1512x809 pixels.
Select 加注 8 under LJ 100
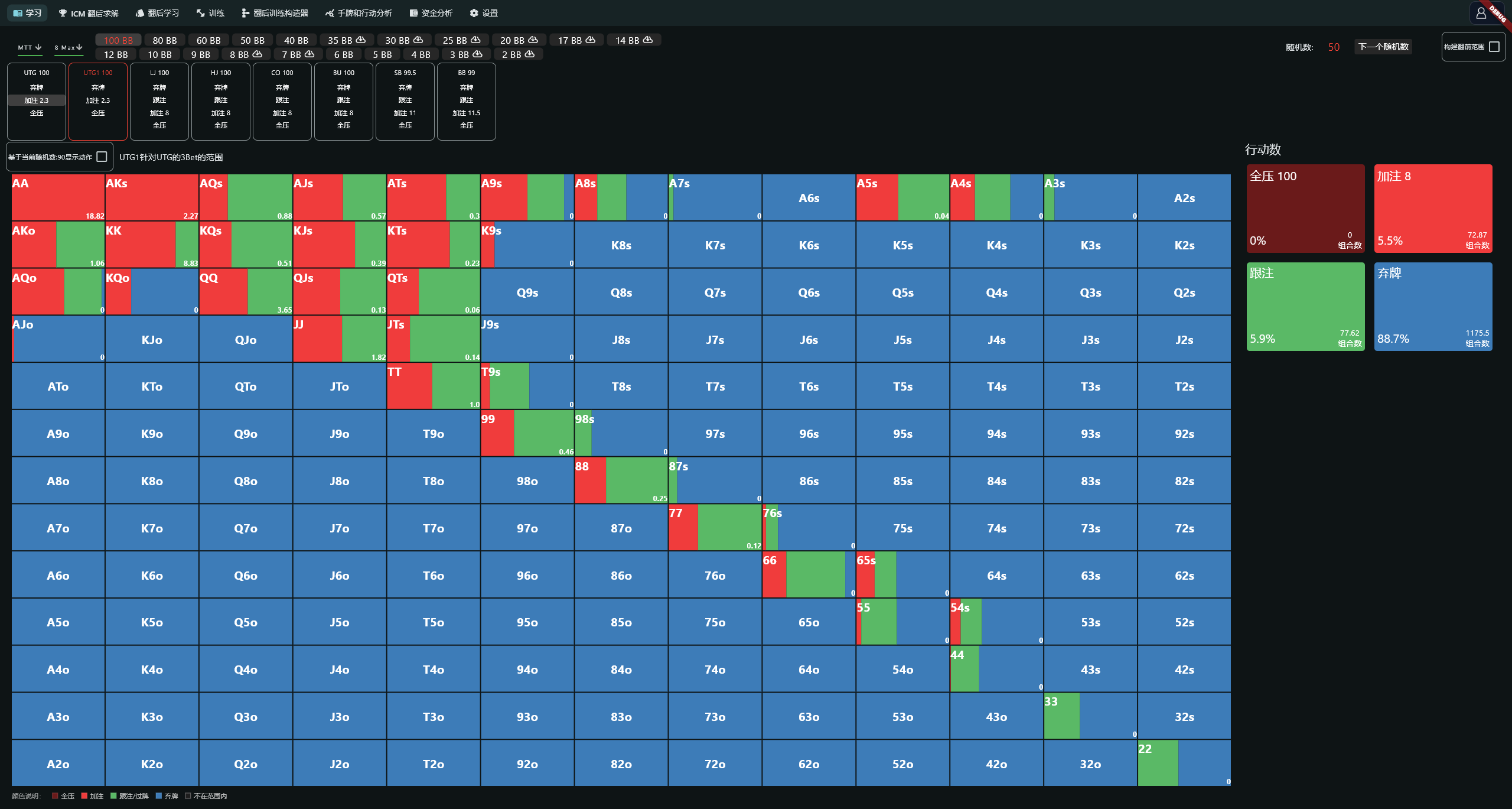(159, 113)
